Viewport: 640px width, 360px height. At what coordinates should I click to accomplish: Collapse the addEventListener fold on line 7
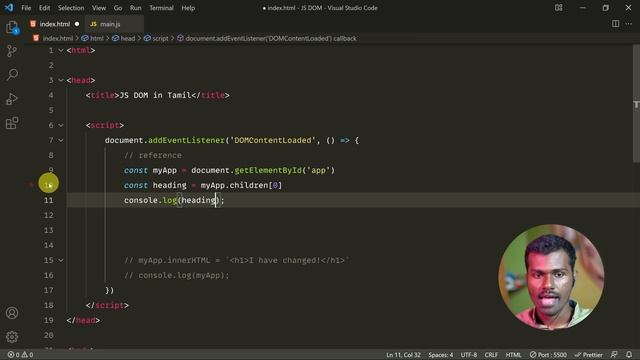point(61,140)
